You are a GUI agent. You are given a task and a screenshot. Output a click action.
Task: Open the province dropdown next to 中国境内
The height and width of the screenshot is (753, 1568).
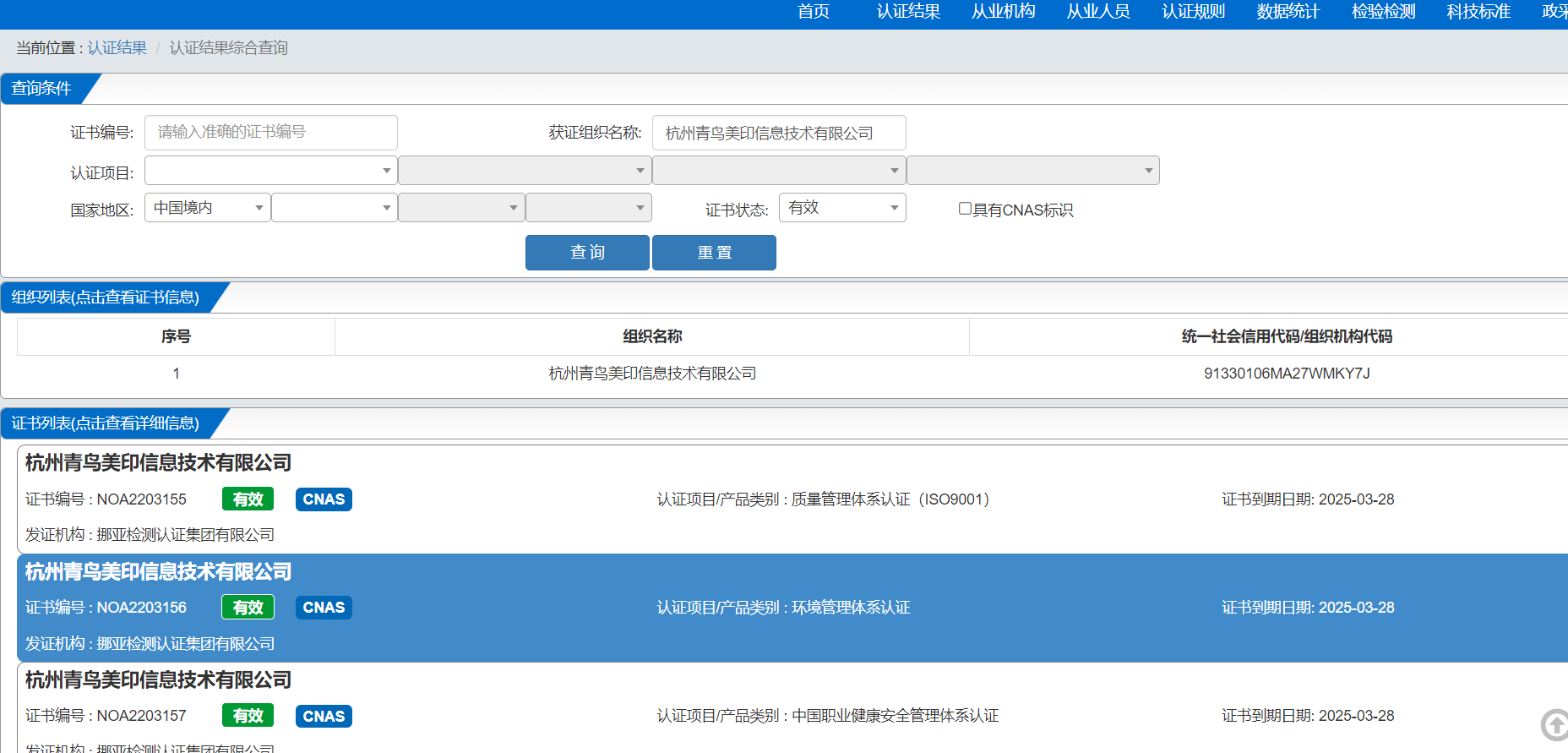point(335,208)
